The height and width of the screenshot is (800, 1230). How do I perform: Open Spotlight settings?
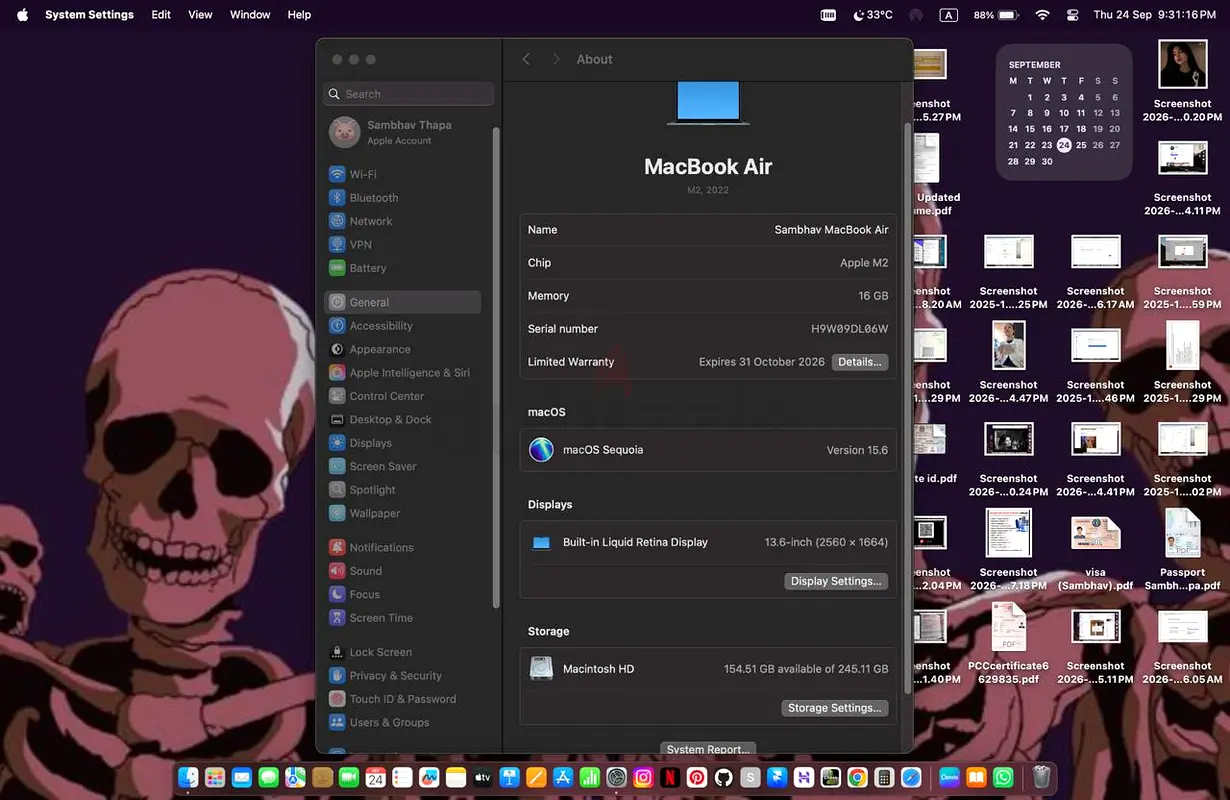(402, 490)
